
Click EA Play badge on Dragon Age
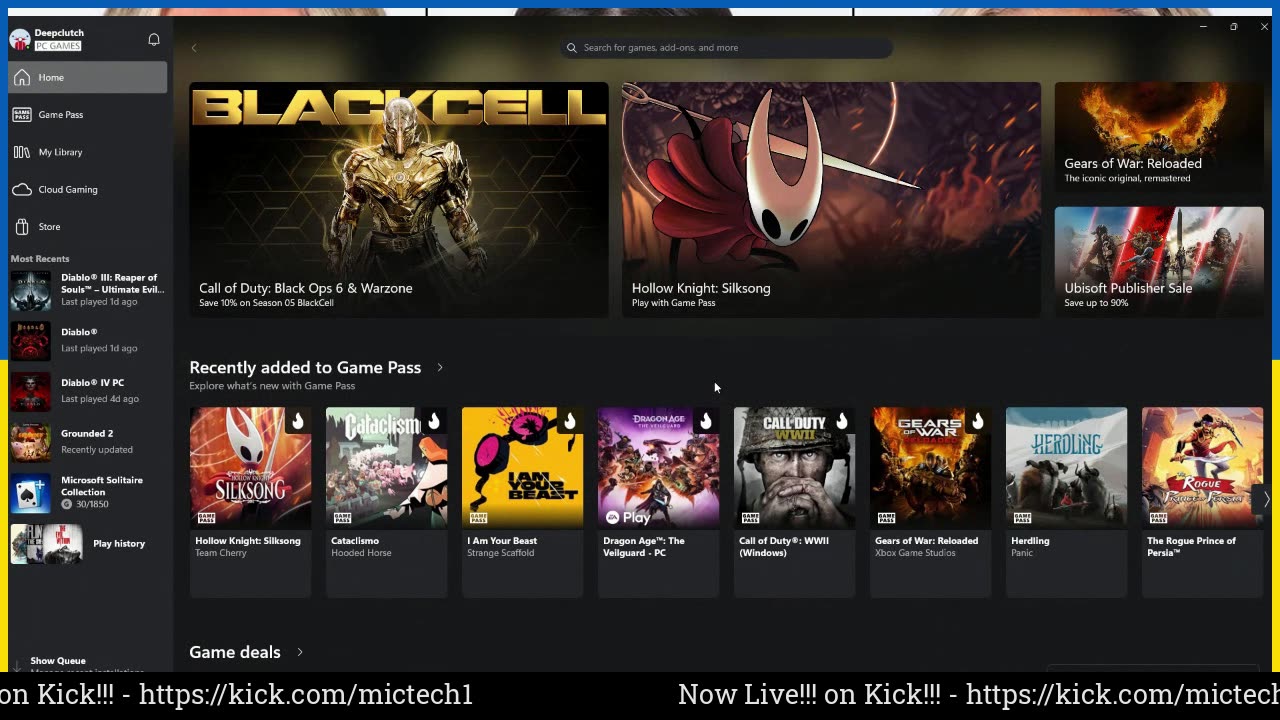tap(628, 517)
